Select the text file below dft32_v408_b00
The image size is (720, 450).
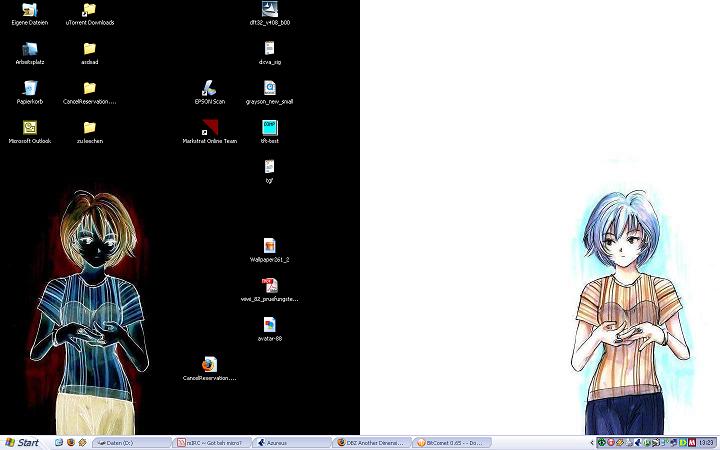[270, 53]
